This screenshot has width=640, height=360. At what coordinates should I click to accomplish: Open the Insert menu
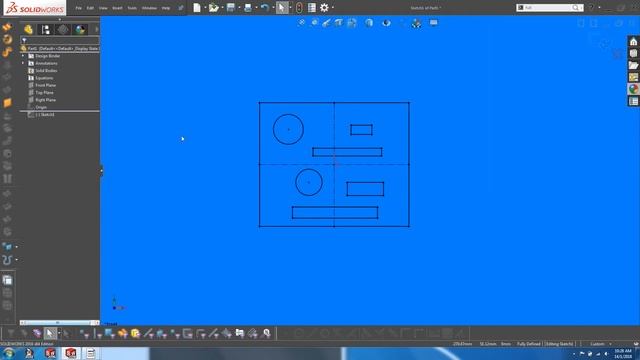117,8
